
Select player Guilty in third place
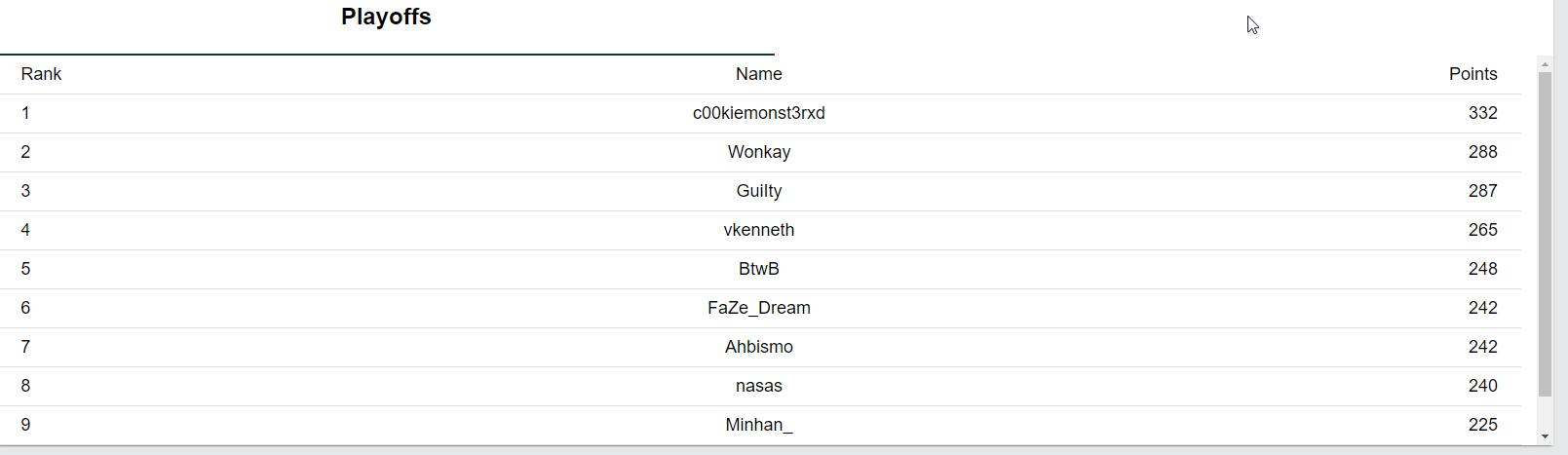pyautogui.click(x=759, y=191)
